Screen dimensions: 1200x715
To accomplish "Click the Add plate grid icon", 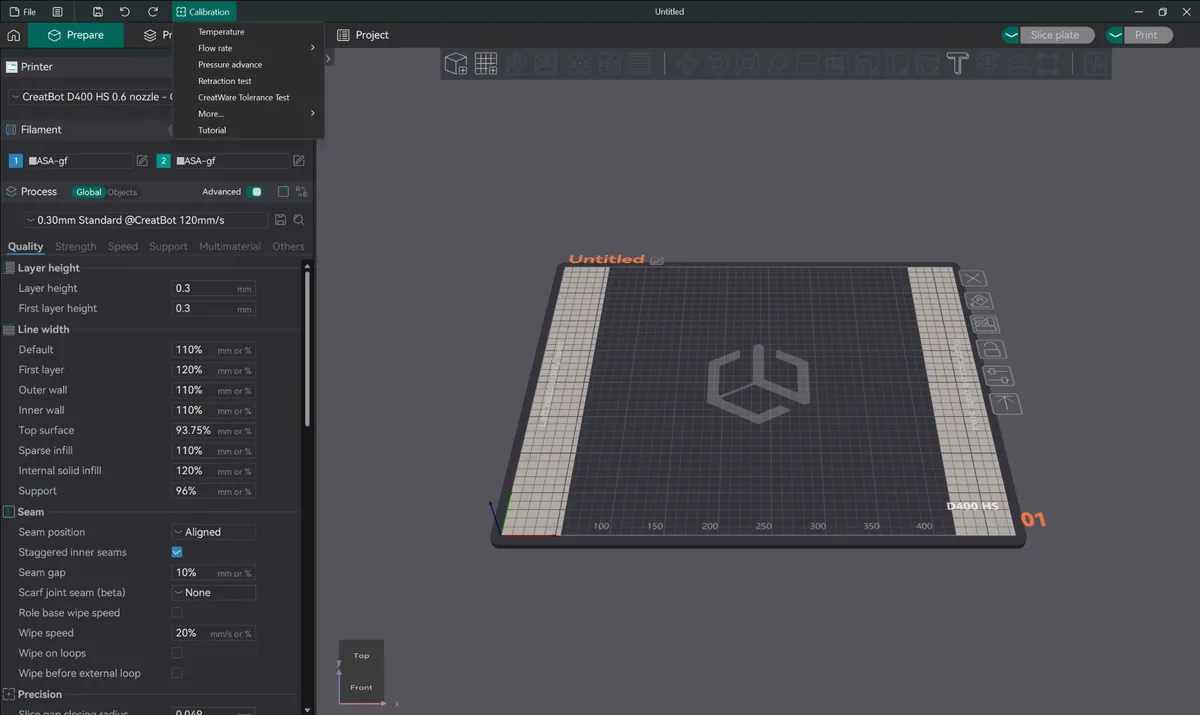I will 486,64.
